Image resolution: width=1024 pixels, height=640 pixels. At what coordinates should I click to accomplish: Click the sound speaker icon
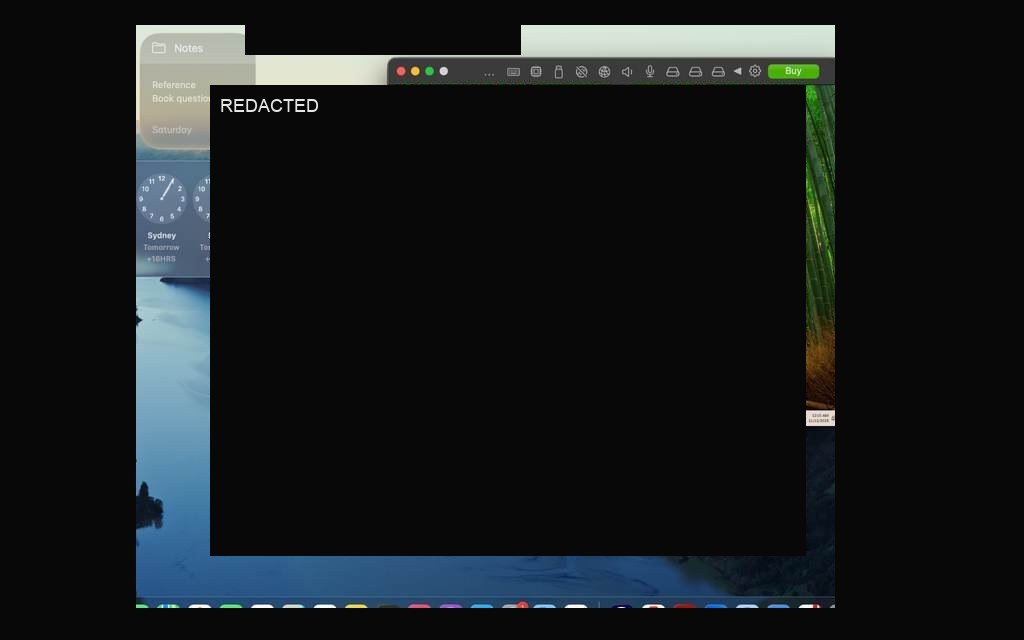click(x=627, y=72)
